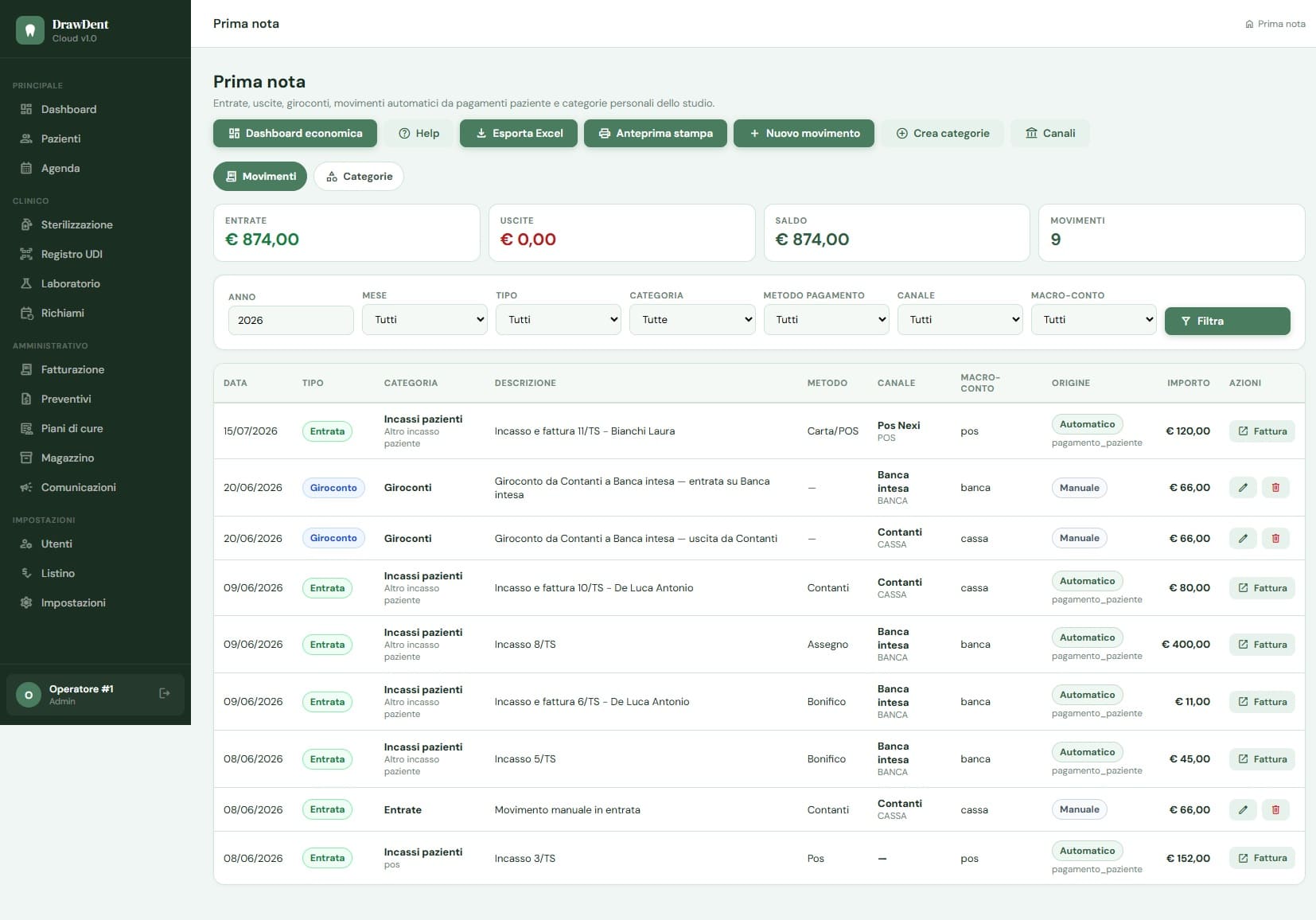Go to Pazienti in the sidebar

click(95, 138)
